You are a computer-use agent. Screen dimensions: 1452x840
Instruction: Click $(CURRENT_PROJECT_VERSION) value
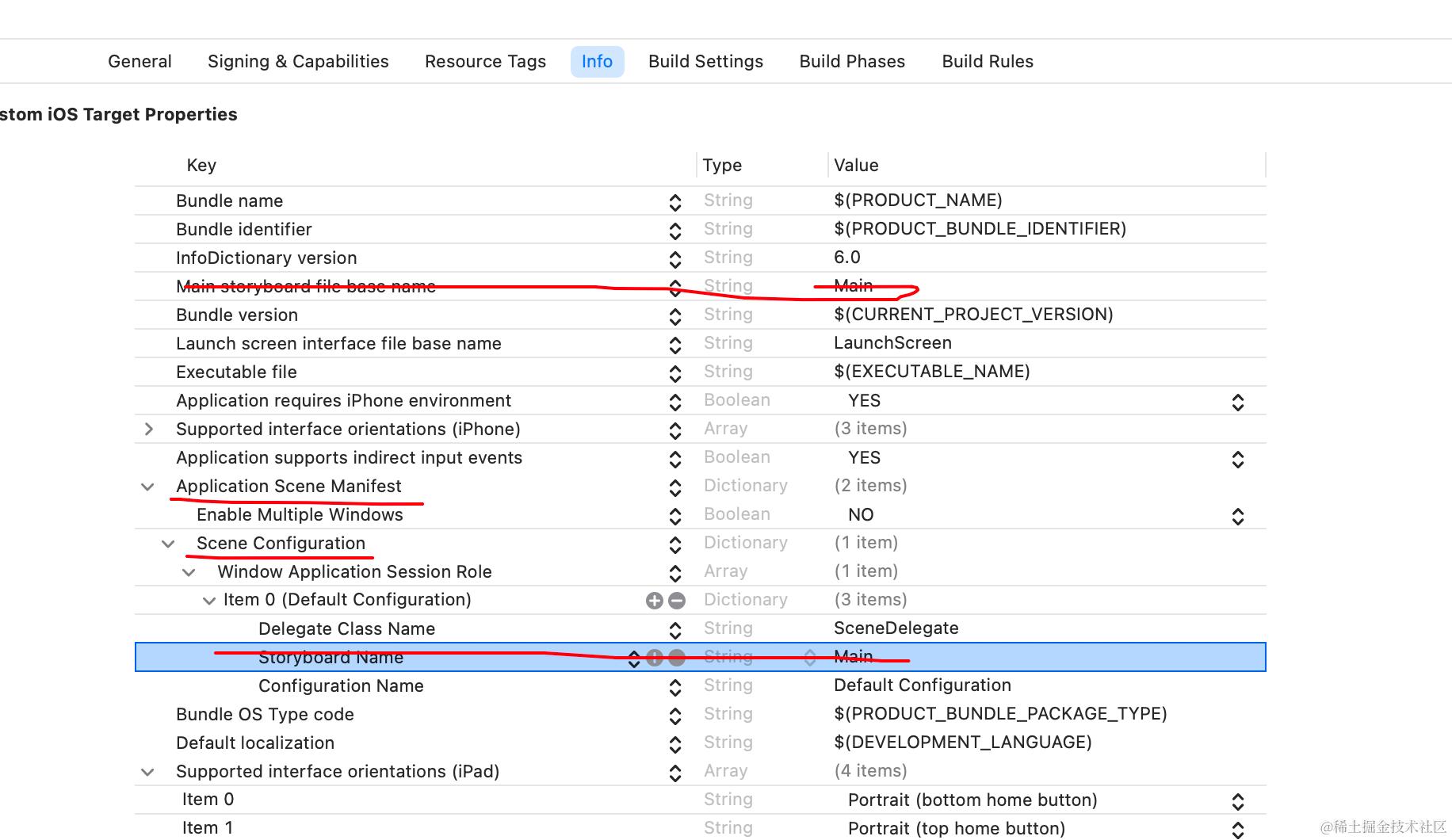coord(973,315)
